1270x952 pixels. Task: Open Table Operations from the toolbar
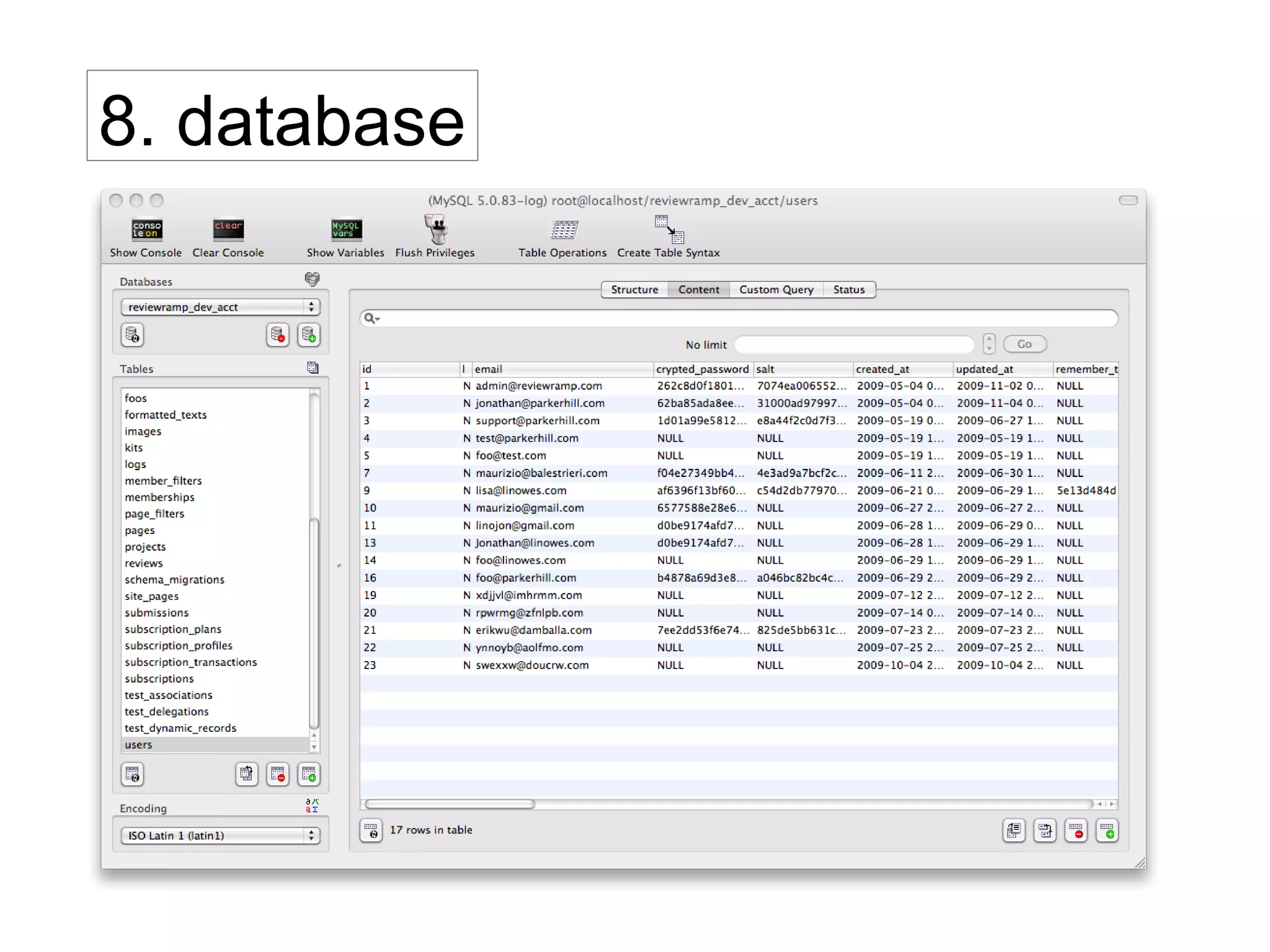point(564,230)
